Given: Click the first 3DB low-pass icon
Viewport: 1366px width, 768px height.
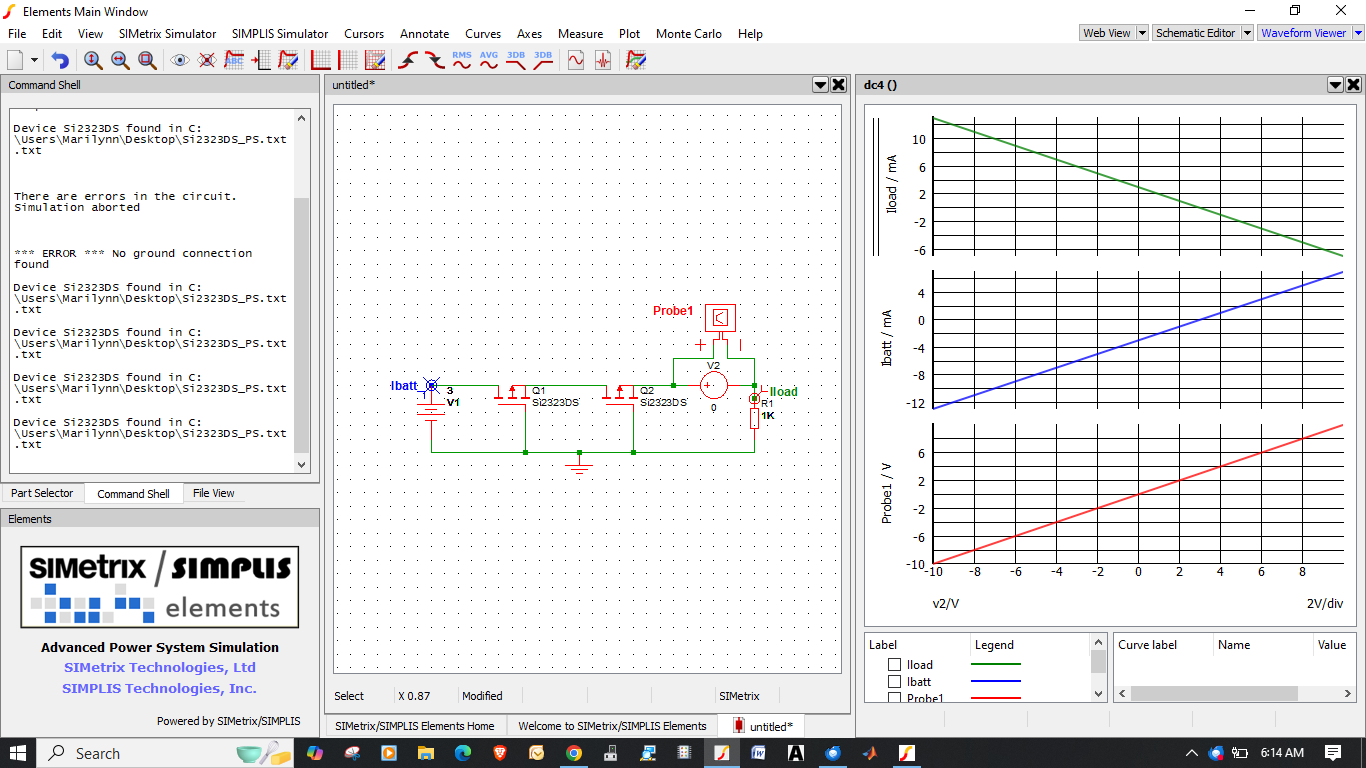Looking at the screenshot, I should (516, 60).
